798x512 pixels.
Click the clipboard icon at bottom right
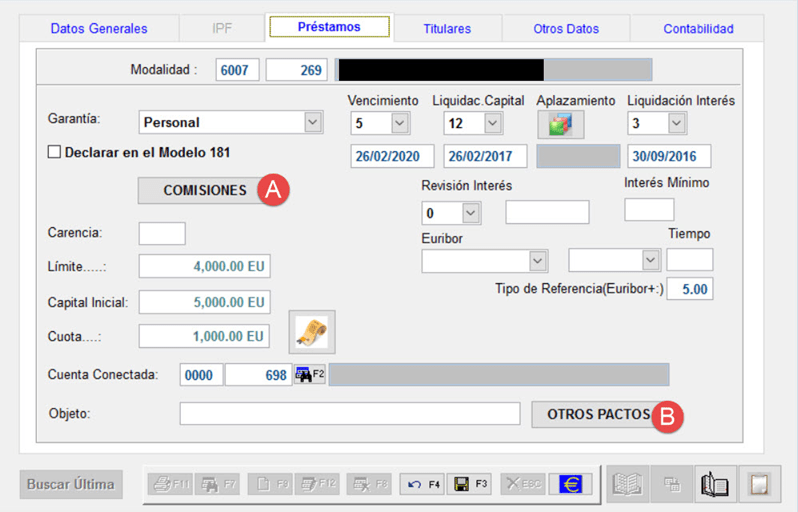click(760, 484)
